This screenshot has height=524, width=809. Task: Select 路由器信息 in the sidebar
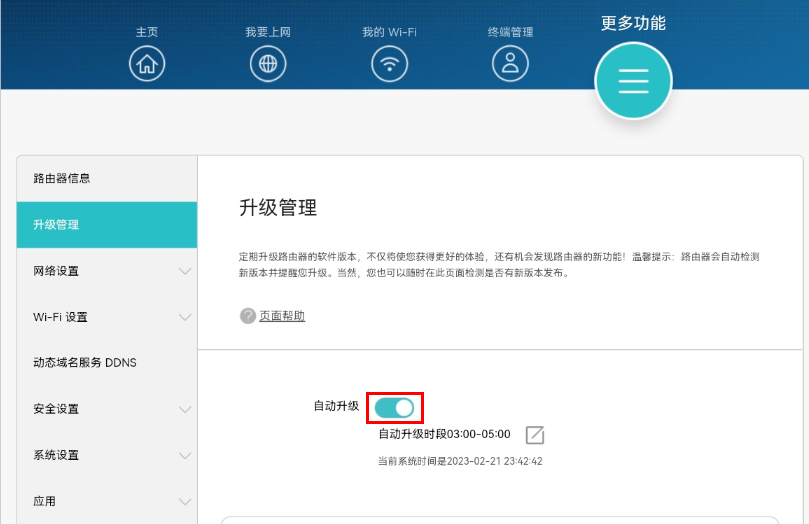click(x=62, y=179)
